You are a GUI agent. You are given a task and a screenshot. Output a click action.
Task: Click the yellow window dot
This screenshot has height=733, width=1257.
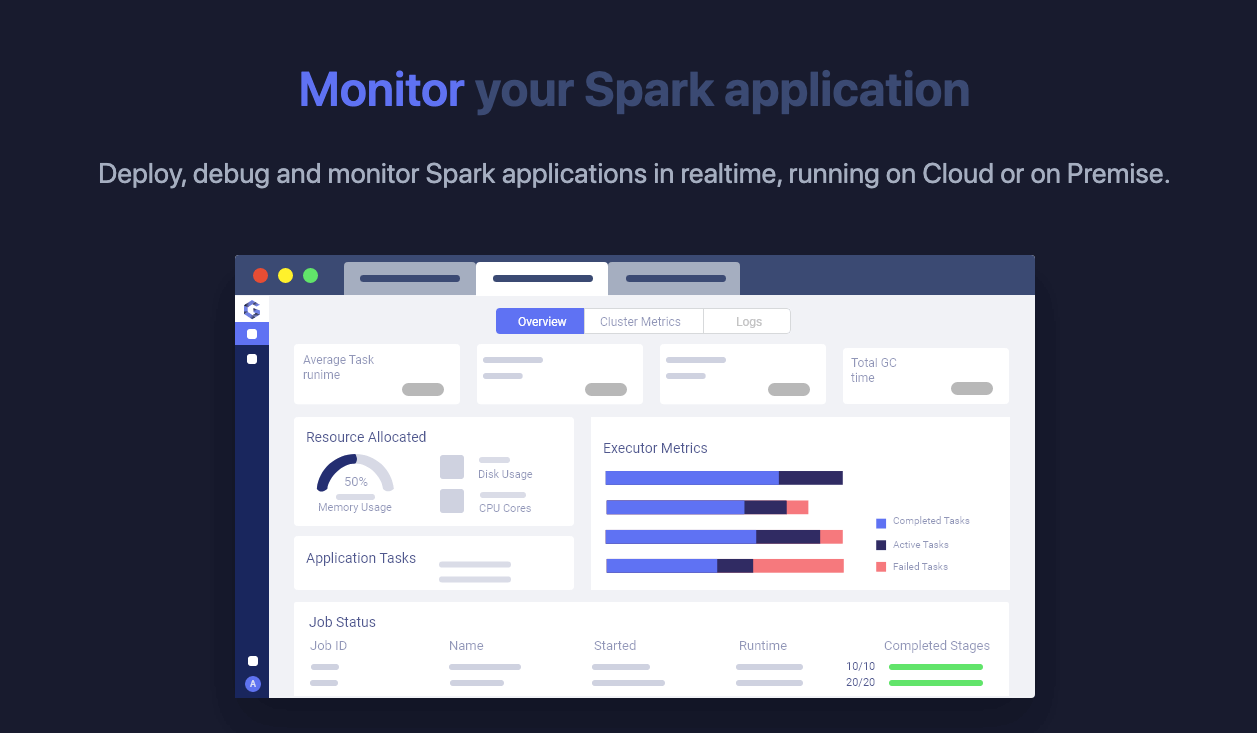tap(285, 275)
